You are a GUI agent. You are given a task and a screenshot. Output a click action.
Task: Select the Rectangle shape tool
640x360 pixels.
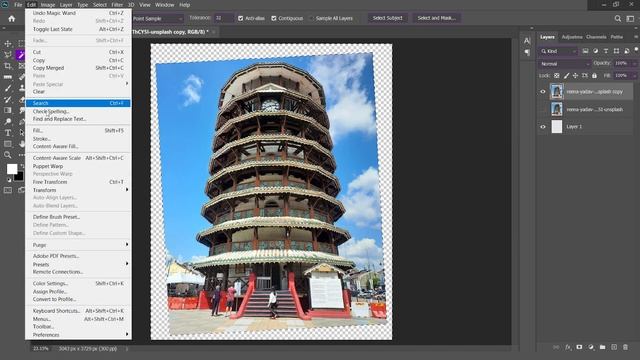[8, 144]
